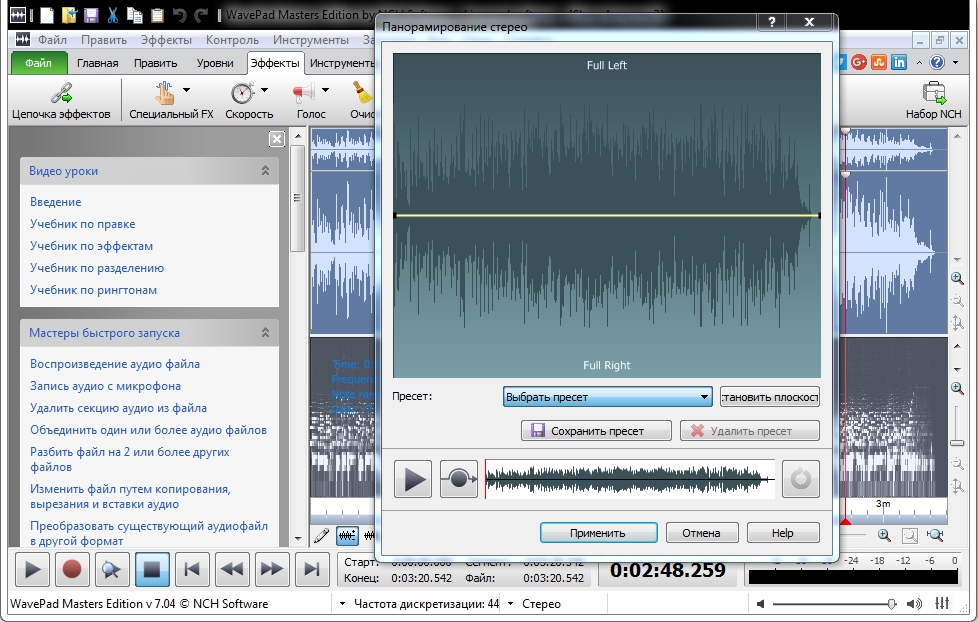Click the yellow panning envelope line
This screenshot has height=622, width=978.
coord(607,216)
